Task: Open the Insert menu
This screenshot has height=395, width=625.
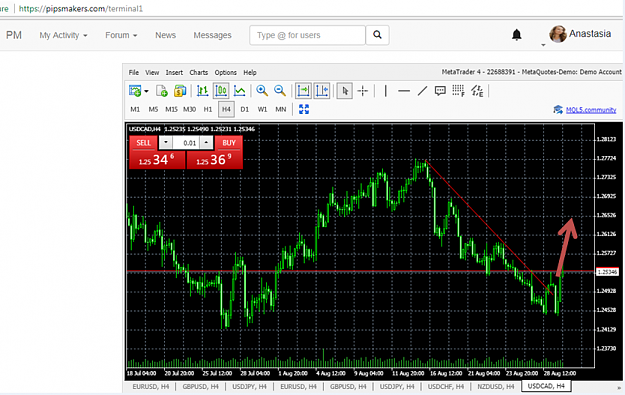Action: tap(174, 73)
